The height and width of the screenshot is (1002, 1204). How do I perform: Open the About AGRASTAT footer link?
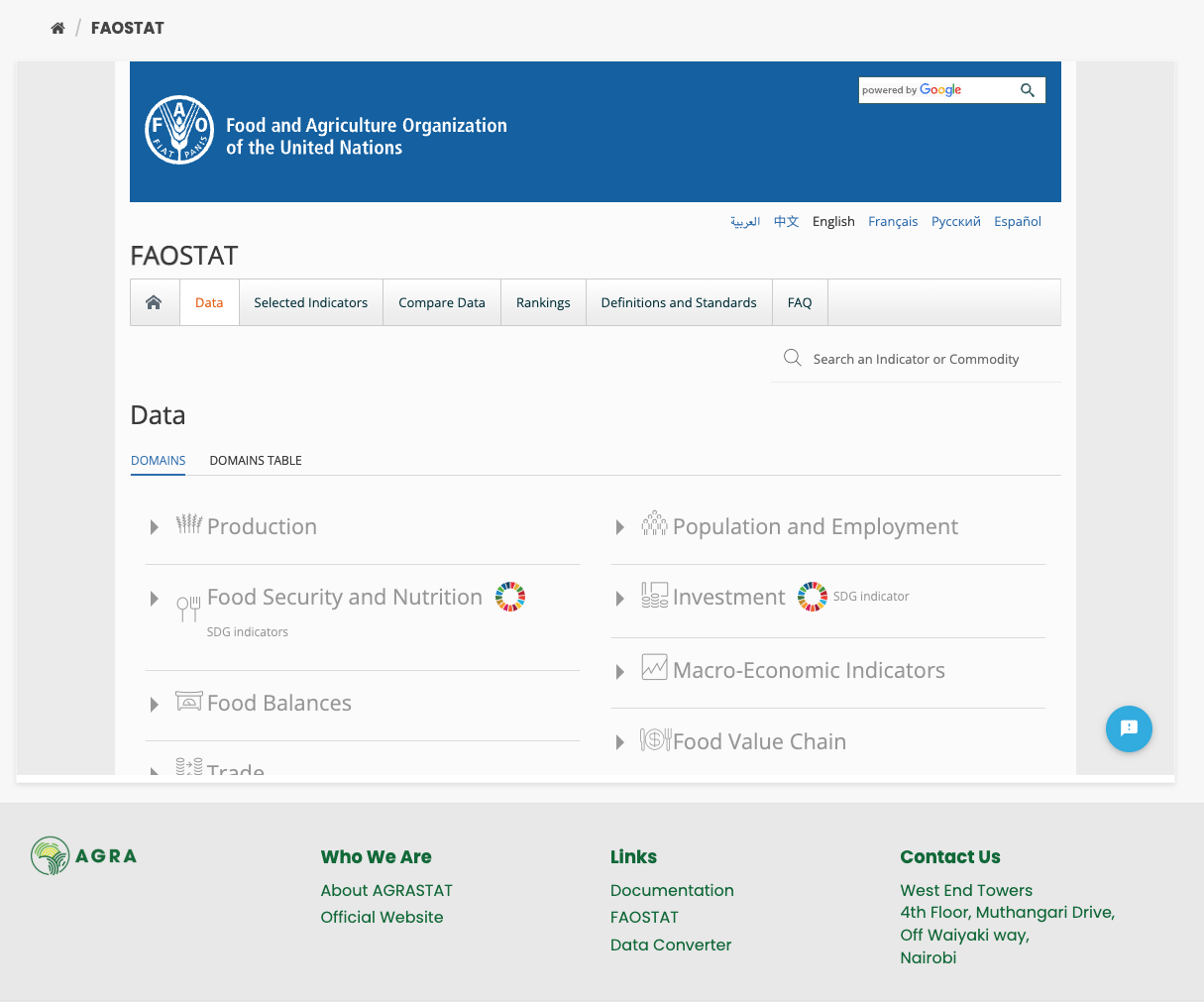pos(386,890)
